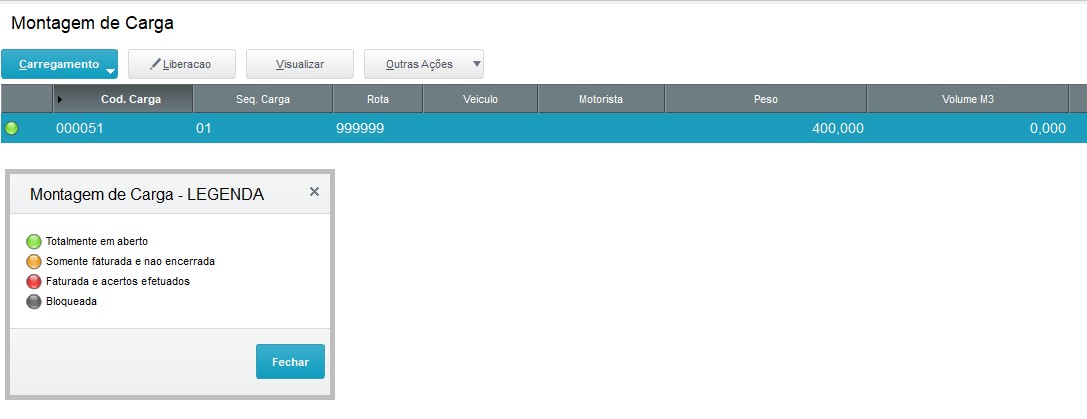Click the Totalmente em aberto label

pyautogui.click(x=97, y=241)
